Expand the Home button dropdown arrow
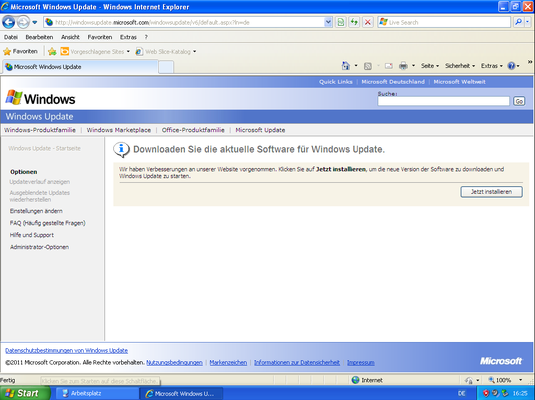Screen dimensions: 535x400 coord(356,66)
